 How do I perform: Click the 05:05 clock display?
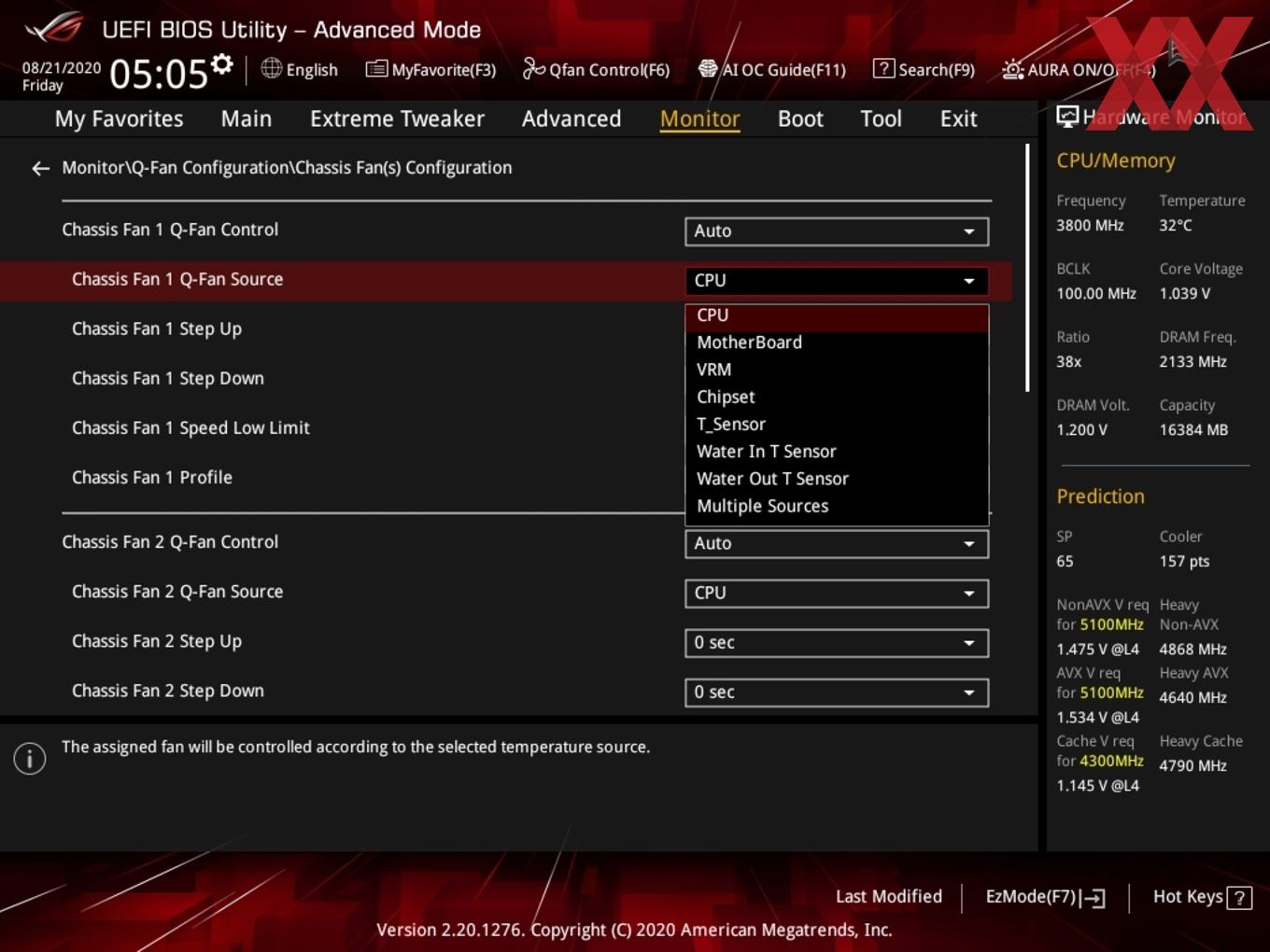pyautogui.click(x=158, y=73)
